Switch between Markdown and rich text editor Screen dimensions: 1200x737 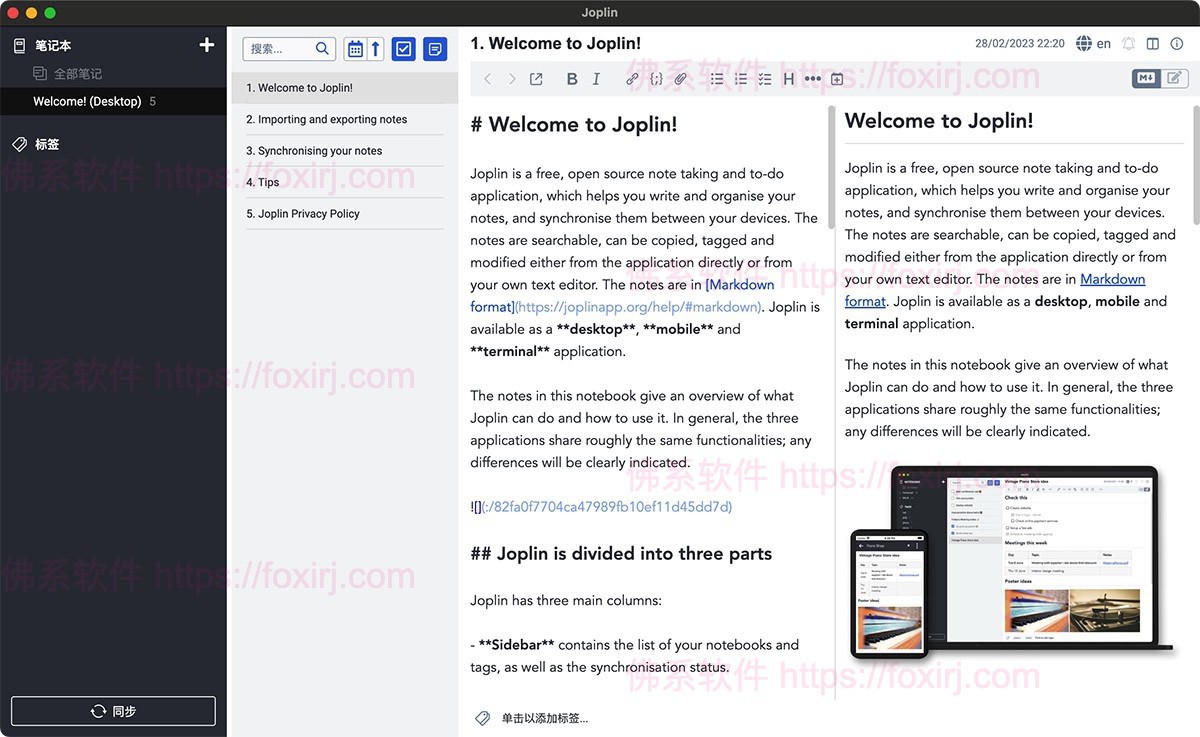pyautogui.click(x=1145, y=77)
